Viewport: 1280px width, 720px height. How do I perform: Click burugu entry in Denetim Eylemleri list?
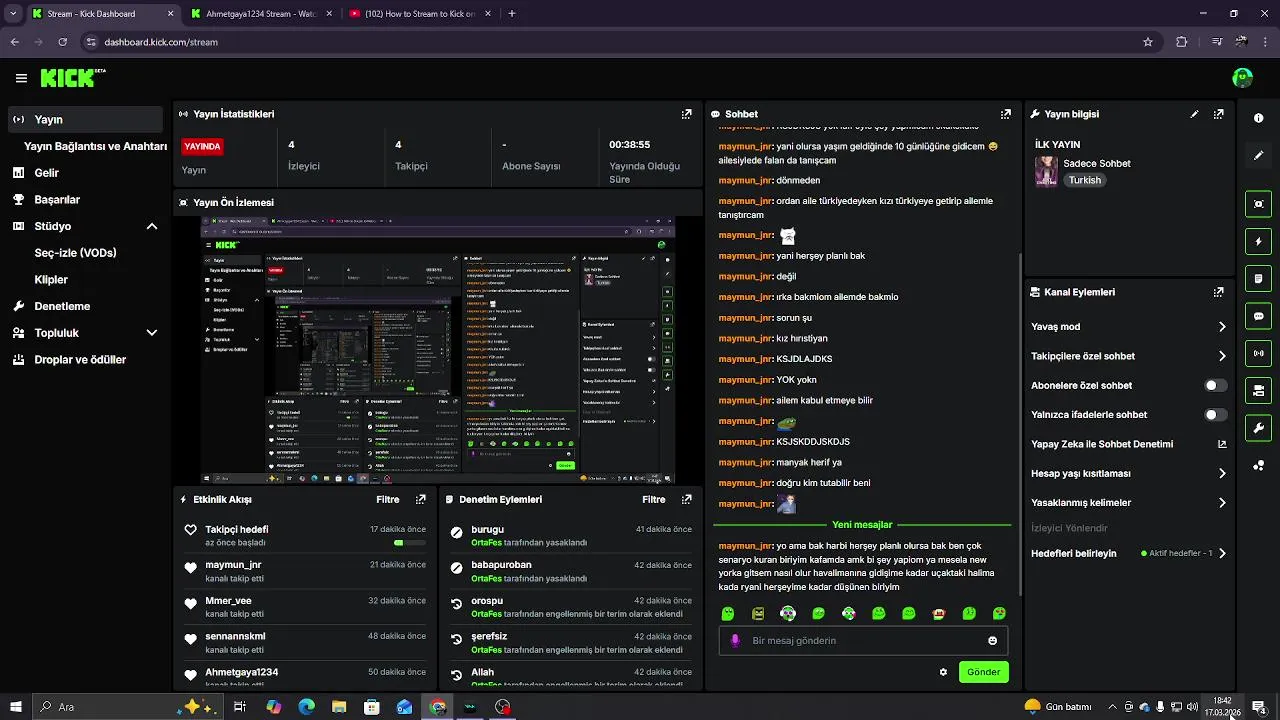point(487,529)
